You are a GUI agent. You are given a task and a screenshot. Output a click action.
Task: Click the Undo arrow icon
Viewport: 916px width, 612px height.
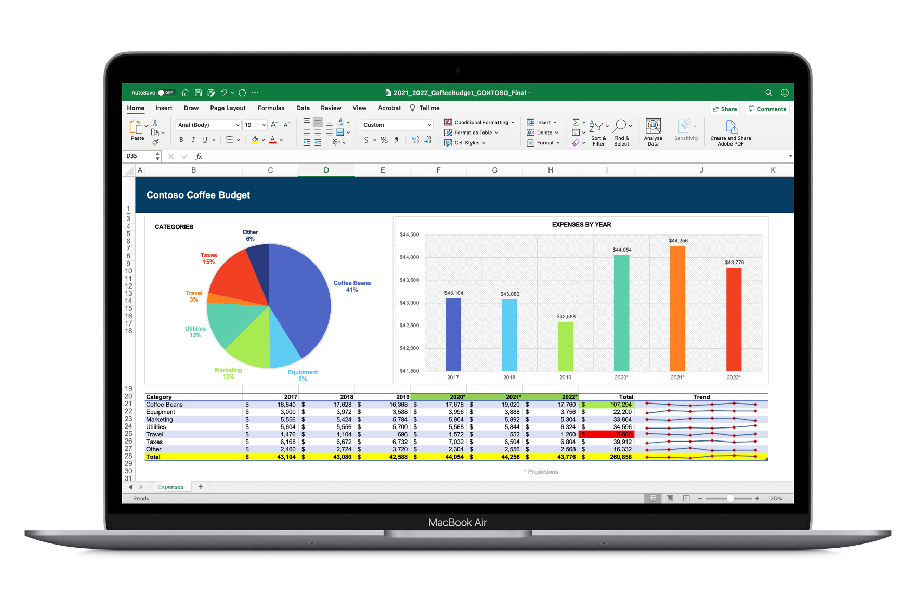[223, 93]
